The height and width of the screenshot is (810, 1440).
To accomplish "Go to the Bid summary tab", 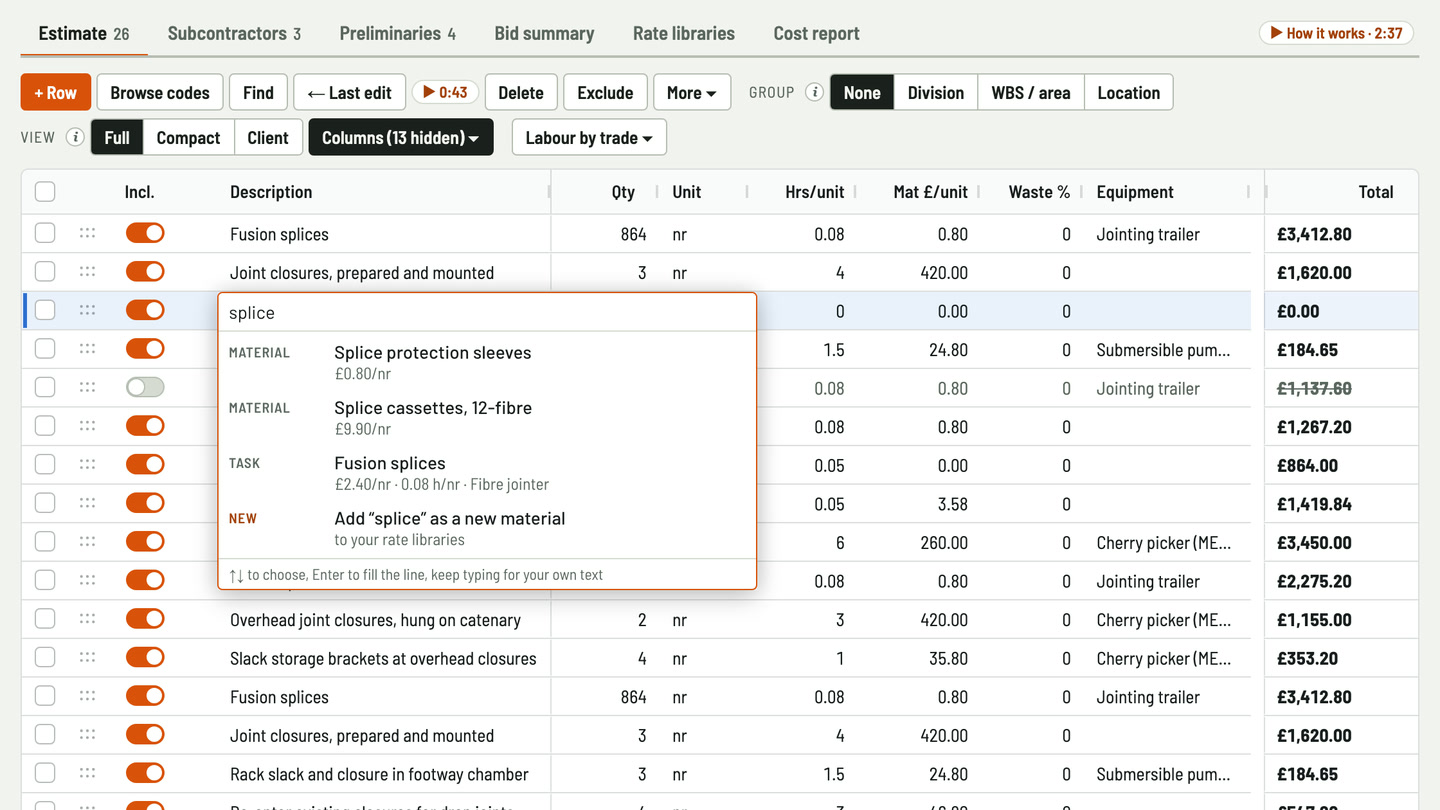I will click(x=544, y=33).
